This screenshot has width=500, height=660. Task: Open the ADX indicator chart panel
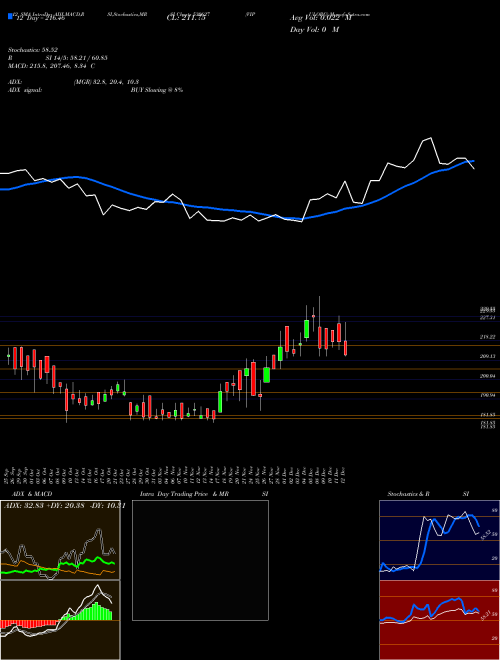click(x=60, y=540)
